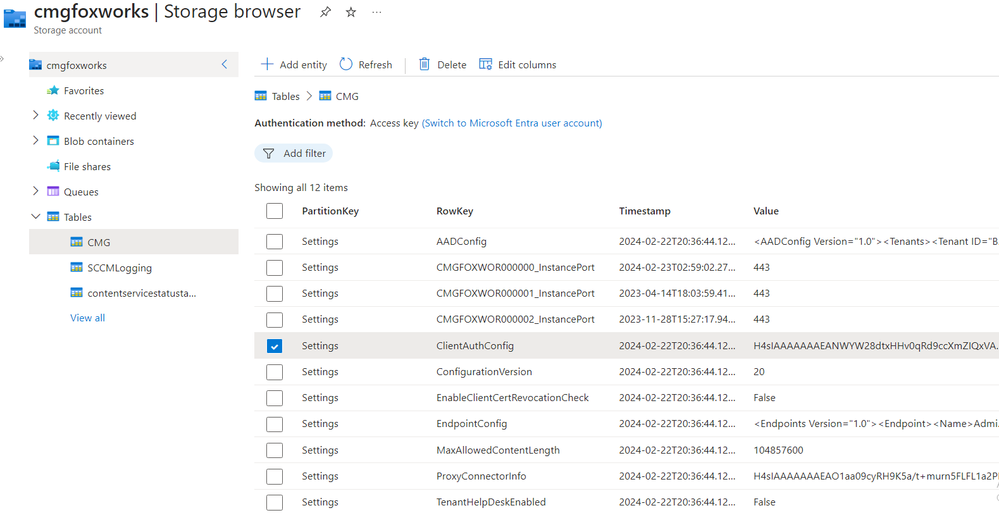Viewport: 999px width, 513px height.
Task: Click the Tables icon in sidebar
Action: coord(53,217)
